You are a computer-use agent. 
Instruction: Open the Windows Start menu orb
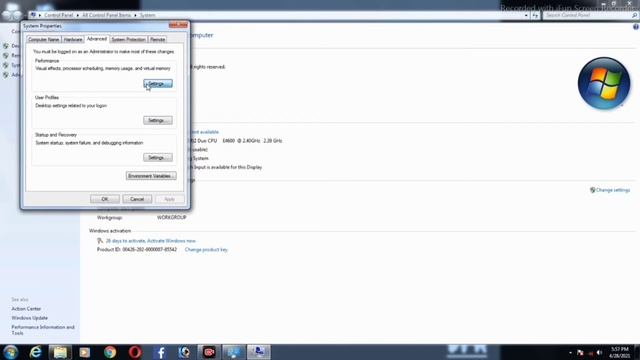[x=10, y=352]
